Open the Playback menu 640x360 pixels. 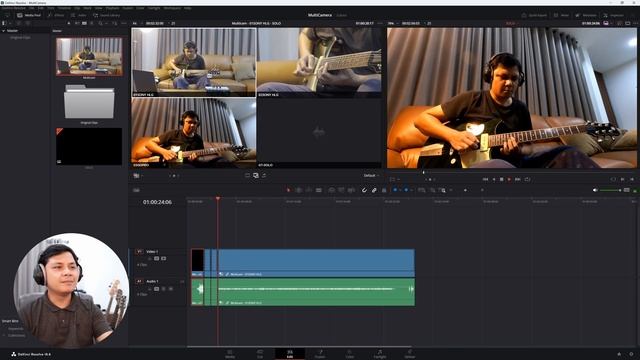(113, 8)
